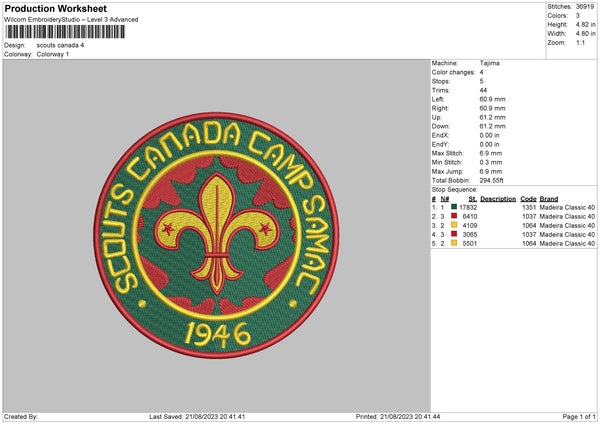Click the 'Created By:' footer label
The image size is (600, 424).
click(21, 417)
